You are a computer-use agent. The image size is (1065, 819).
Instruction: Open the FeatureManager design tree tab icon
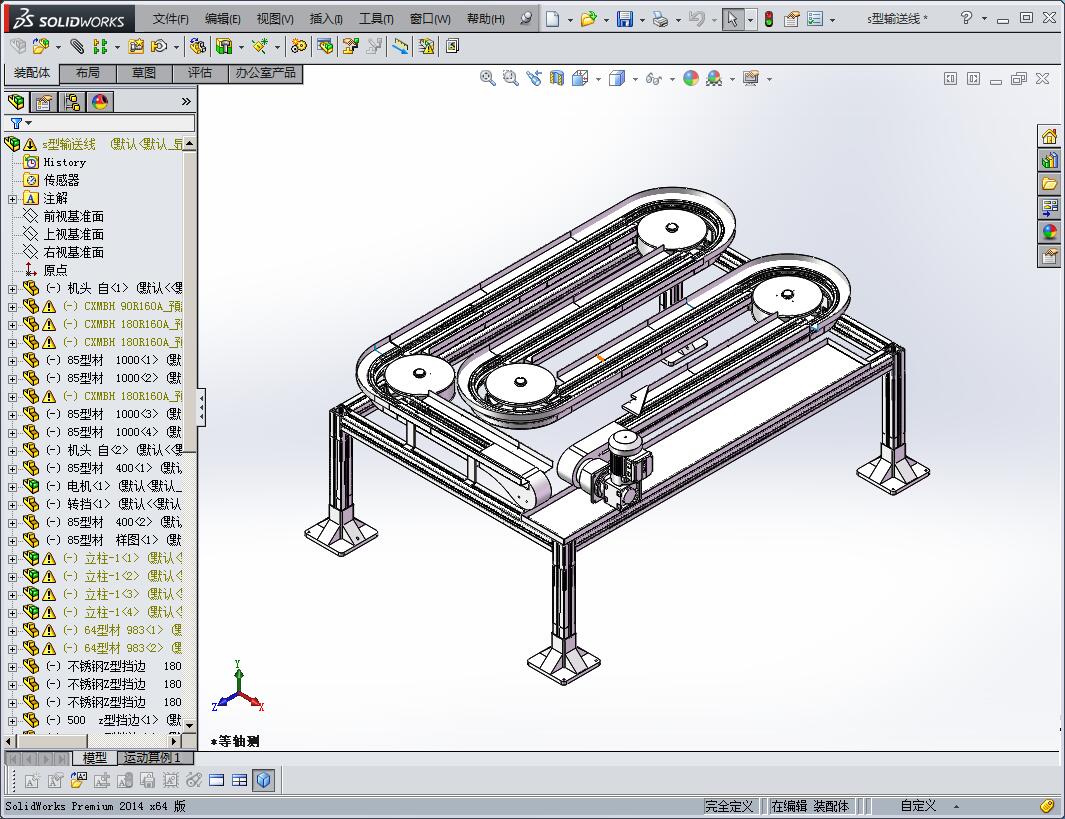(x=16, y=102)
